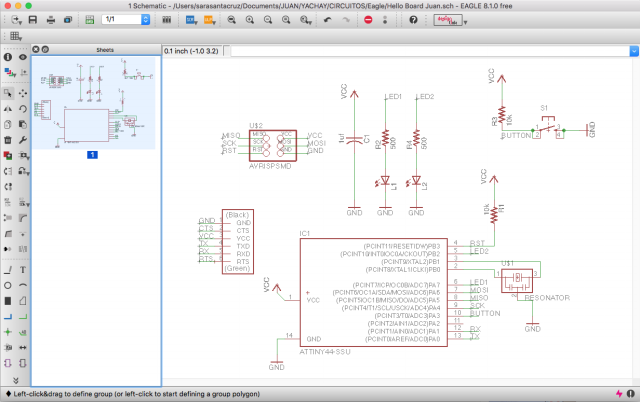Select the green Net tool
The image size is (640, 402).
(x=23, y=316)
